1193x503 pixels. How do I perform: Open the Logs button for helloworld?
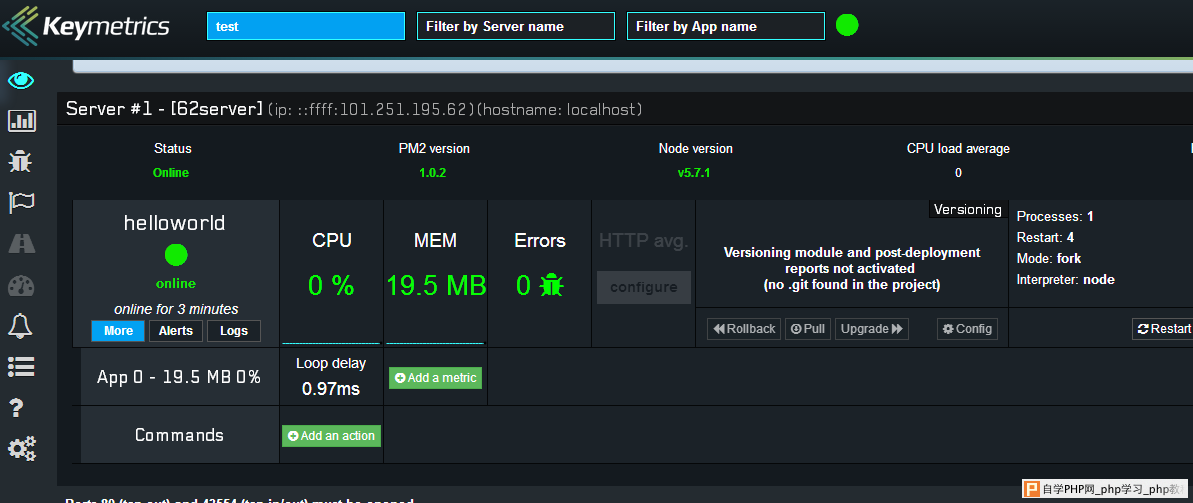click(234, 330)
